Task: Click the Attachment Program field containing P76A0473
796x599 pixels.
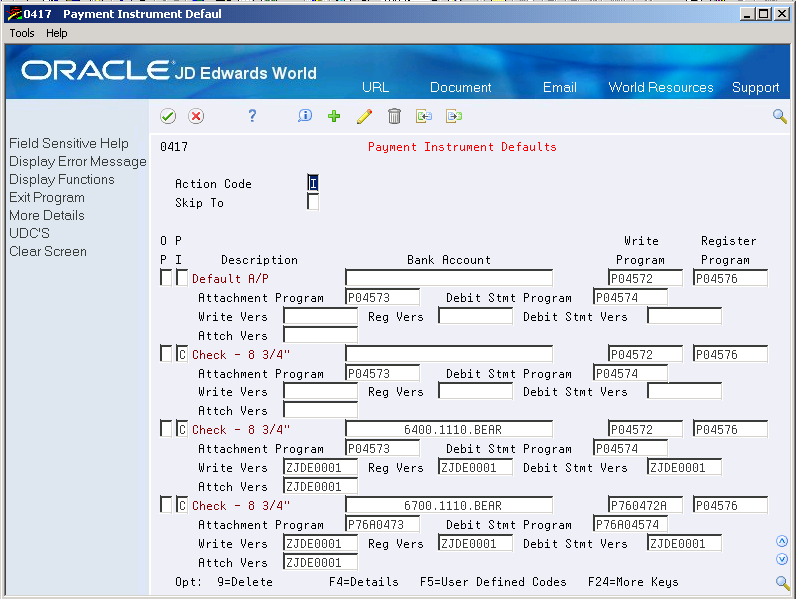Action: [x=382, y=524]
